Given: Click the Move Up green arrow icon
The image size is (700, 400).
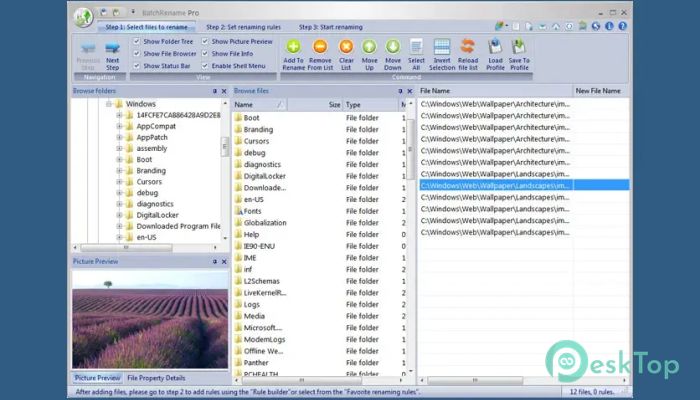Looking at the screenshot, I should point(369,47).
